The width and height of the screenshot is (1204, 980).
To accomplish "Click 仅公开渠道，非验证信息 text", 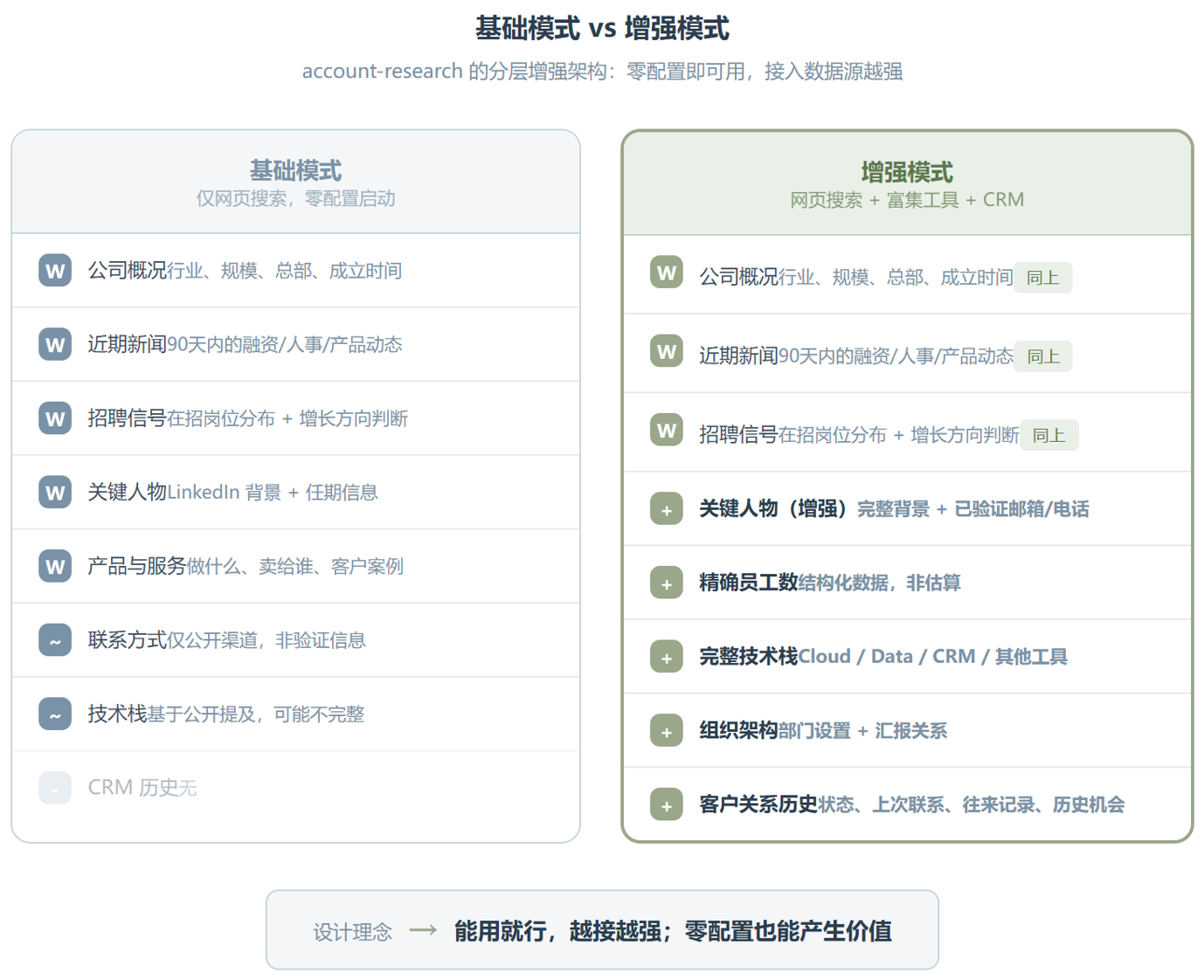I will pyautogui.click(x=266, y=640).
